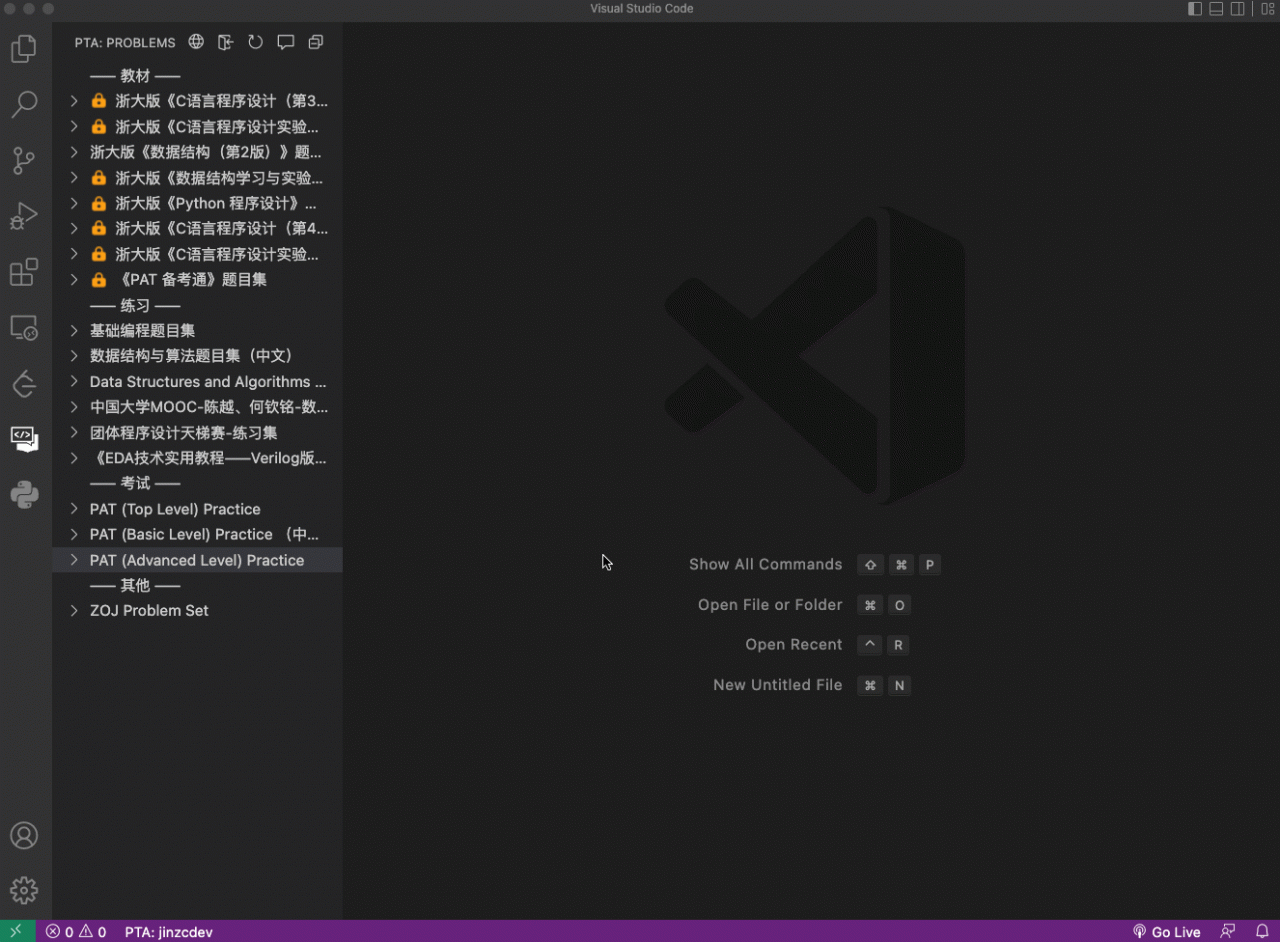Expand 浙大版《Python 程序设计》 item
This screenshot has width=1280, height=942.
point(74,203)
